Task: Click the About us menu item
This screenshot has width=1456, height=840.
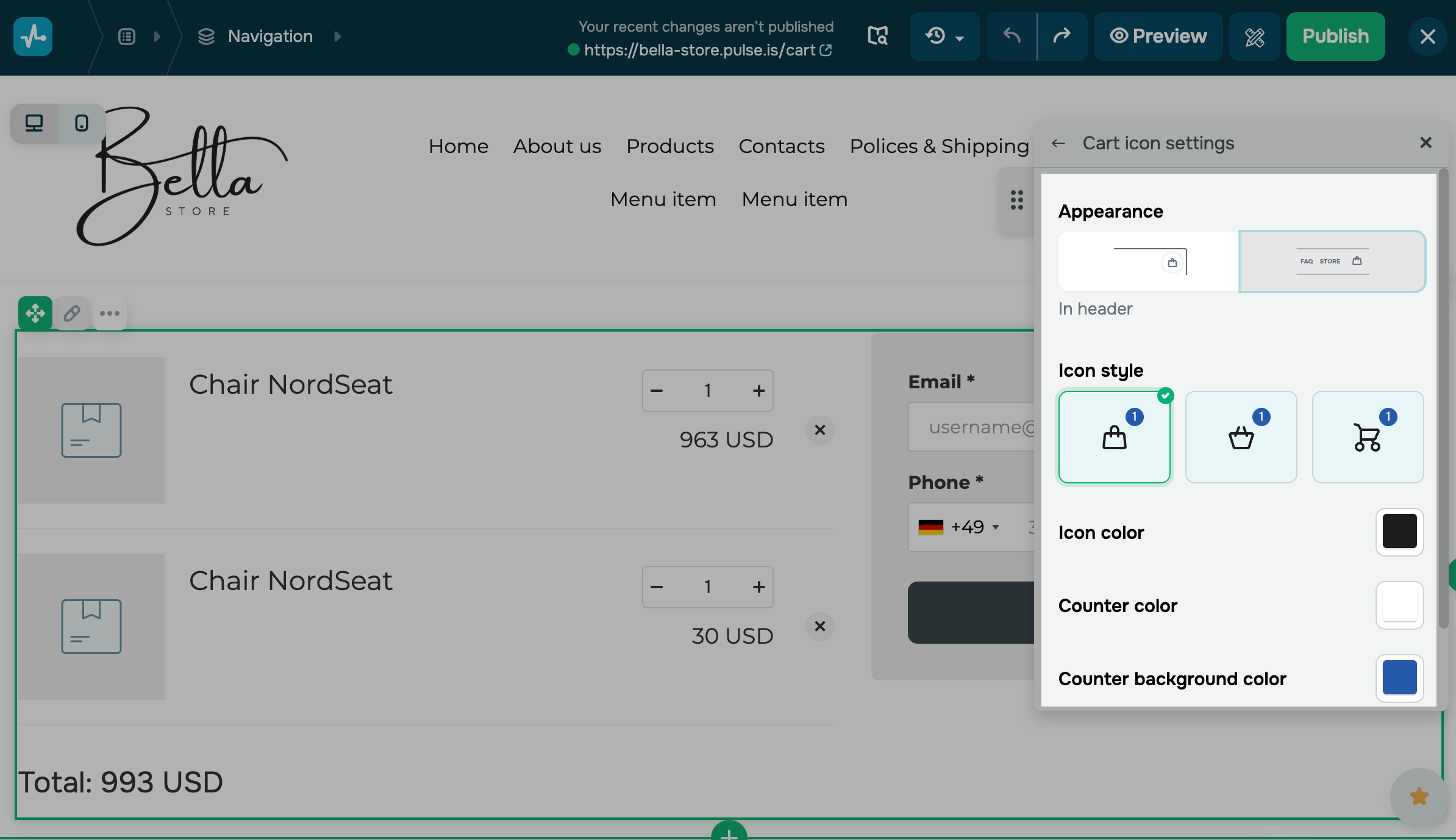Action: (x=557, y=146)
